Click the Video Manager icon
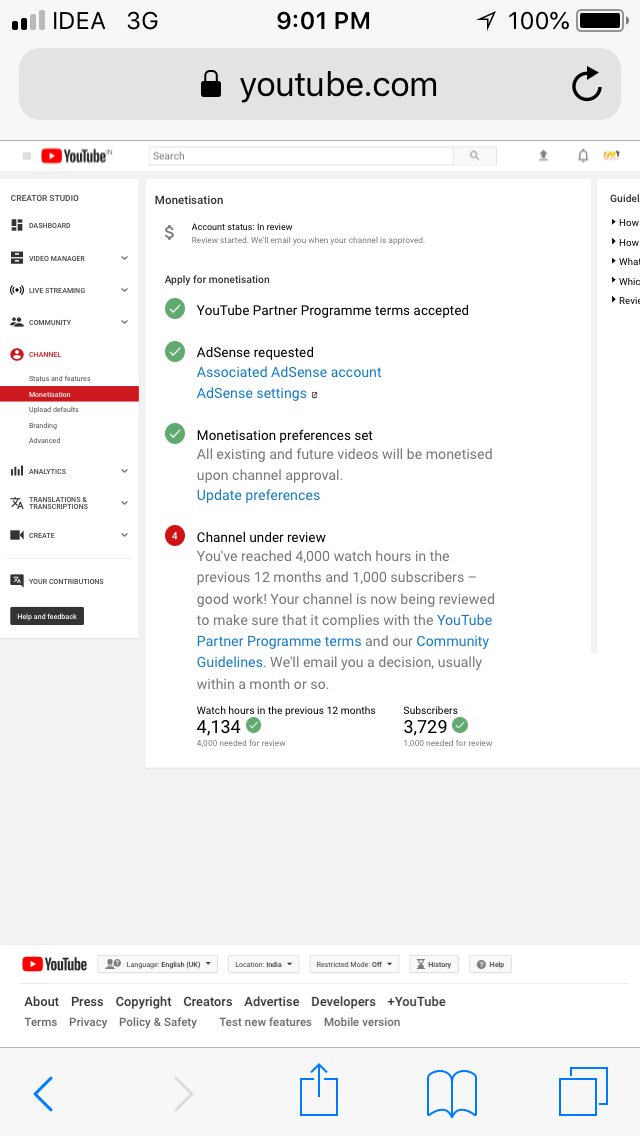Screen dimensions: 640x1136 (17, 258)
